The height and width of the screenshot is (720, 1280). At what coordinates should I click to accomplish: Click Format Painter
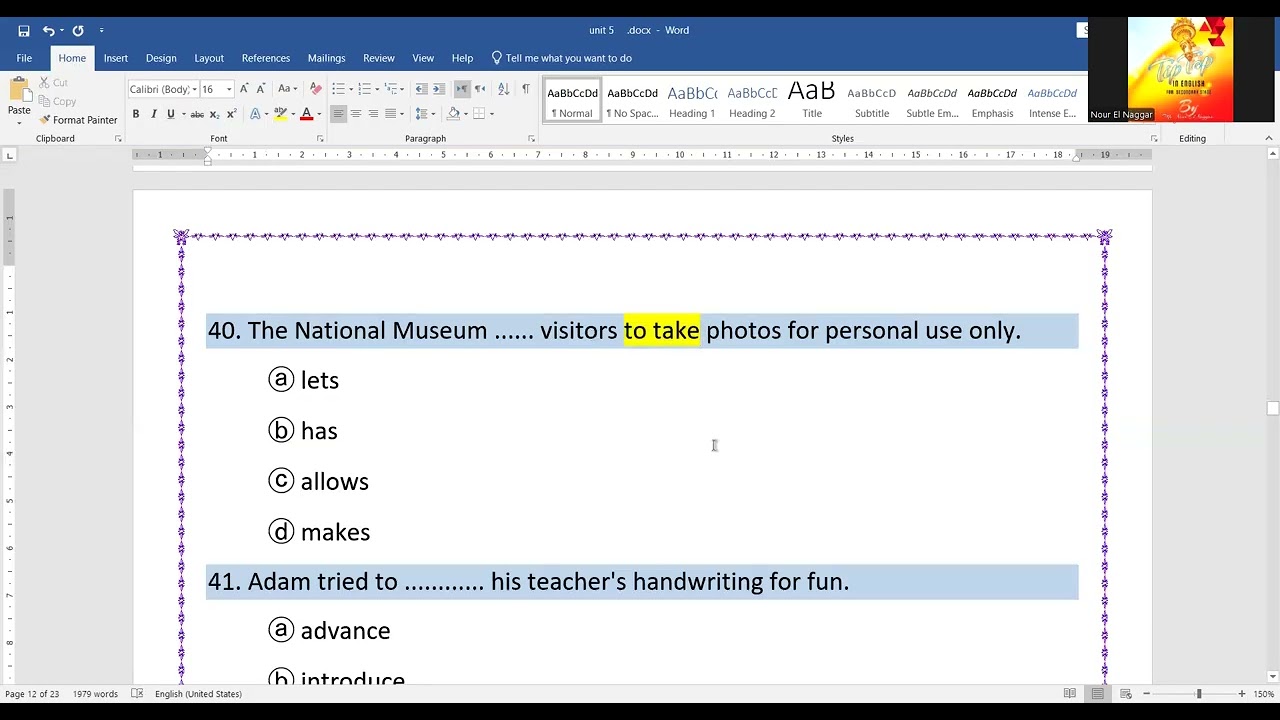click(x=78, y=120)
